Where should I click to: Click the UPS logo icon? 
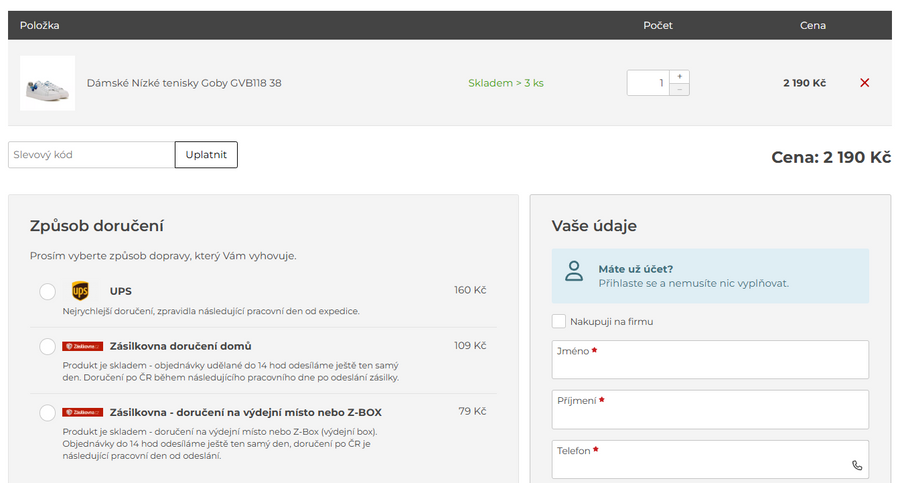[81, 291]
